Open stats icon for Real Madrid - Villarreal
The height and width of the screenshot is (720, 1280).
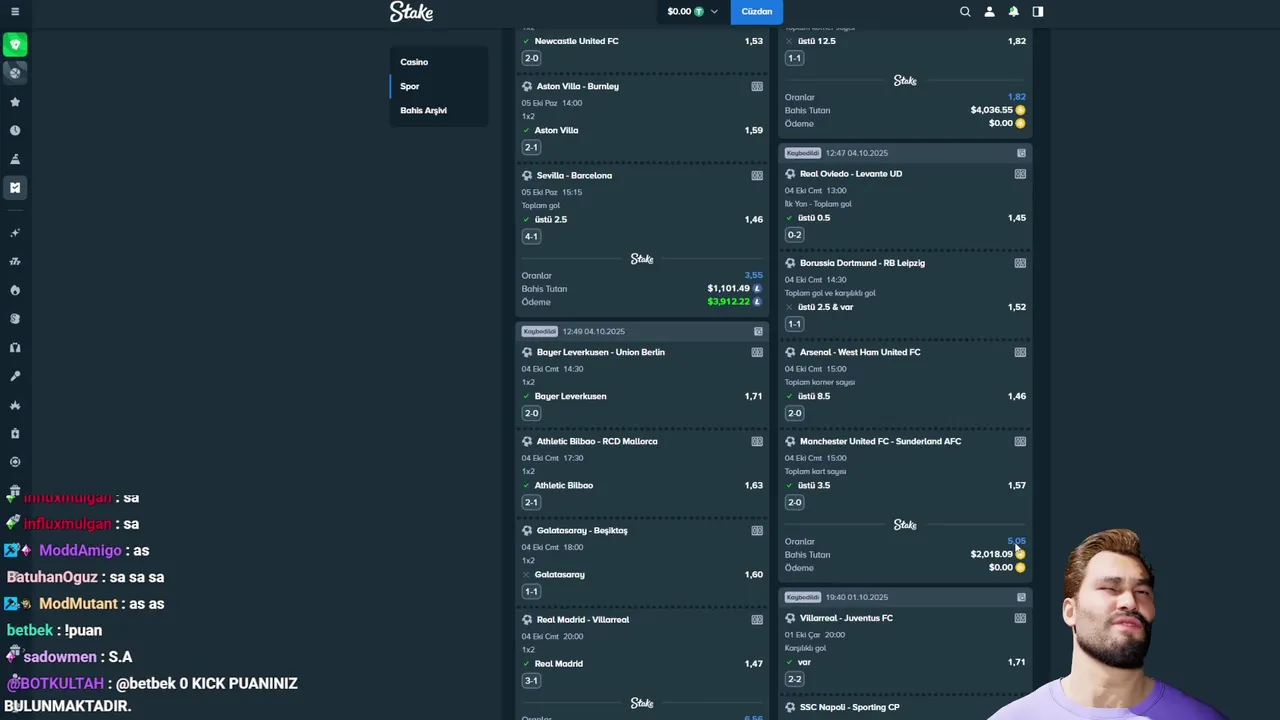pyautogui.click(x=757, y=619)
